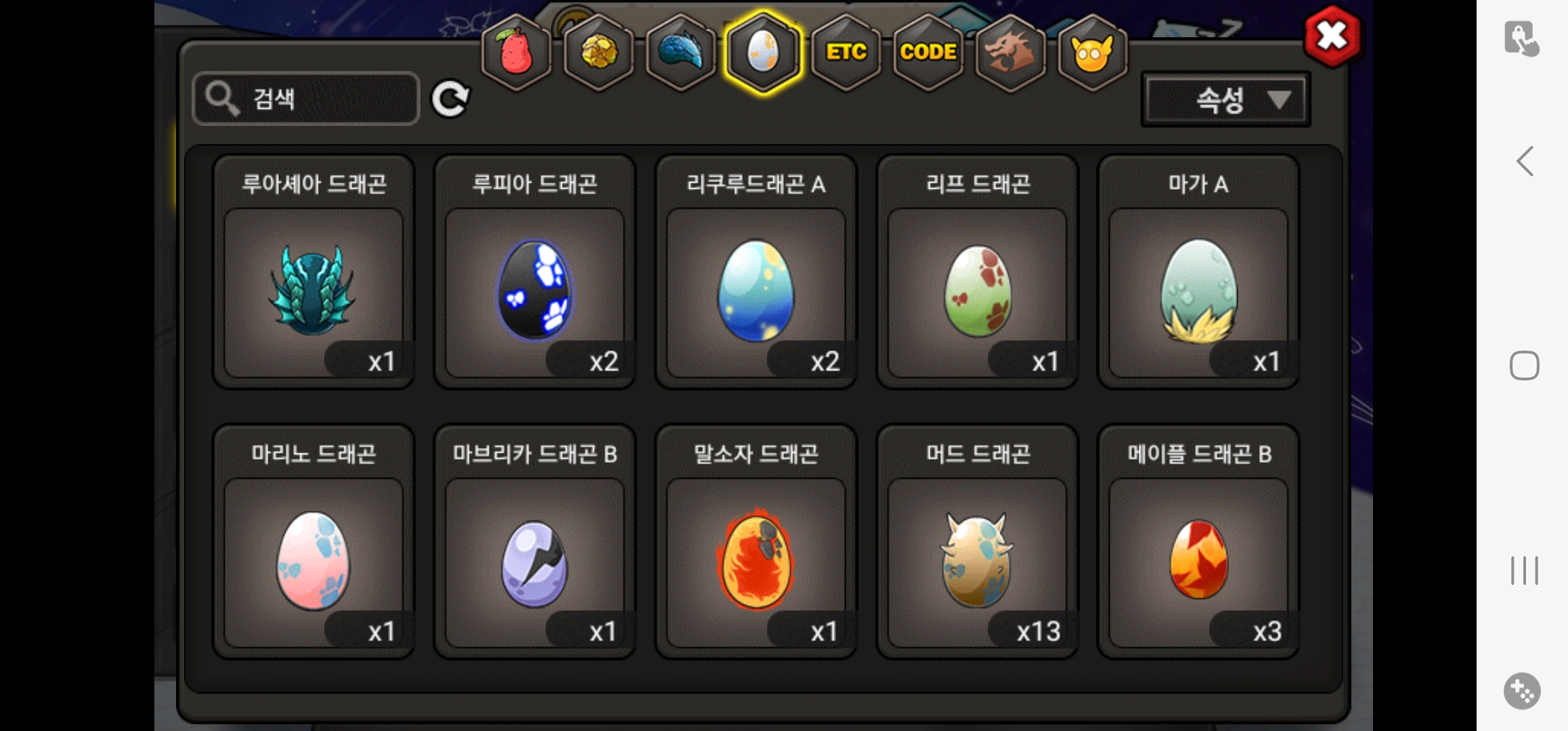Viewport: 1568px width, 731px height.
Task: Choose the 리쿠루드래곤 A blue egg
Action: 756,271
